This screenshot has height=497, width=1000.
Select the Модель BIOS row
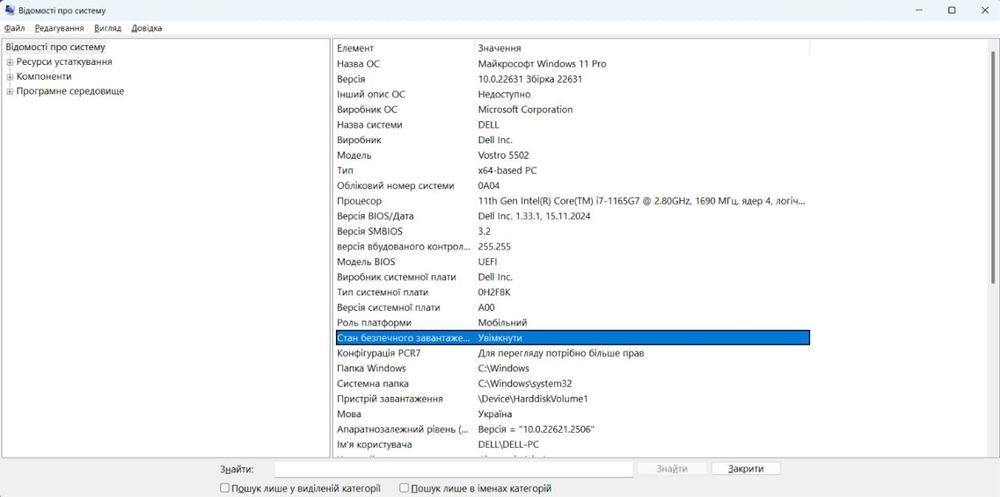[x=573, y=262]
